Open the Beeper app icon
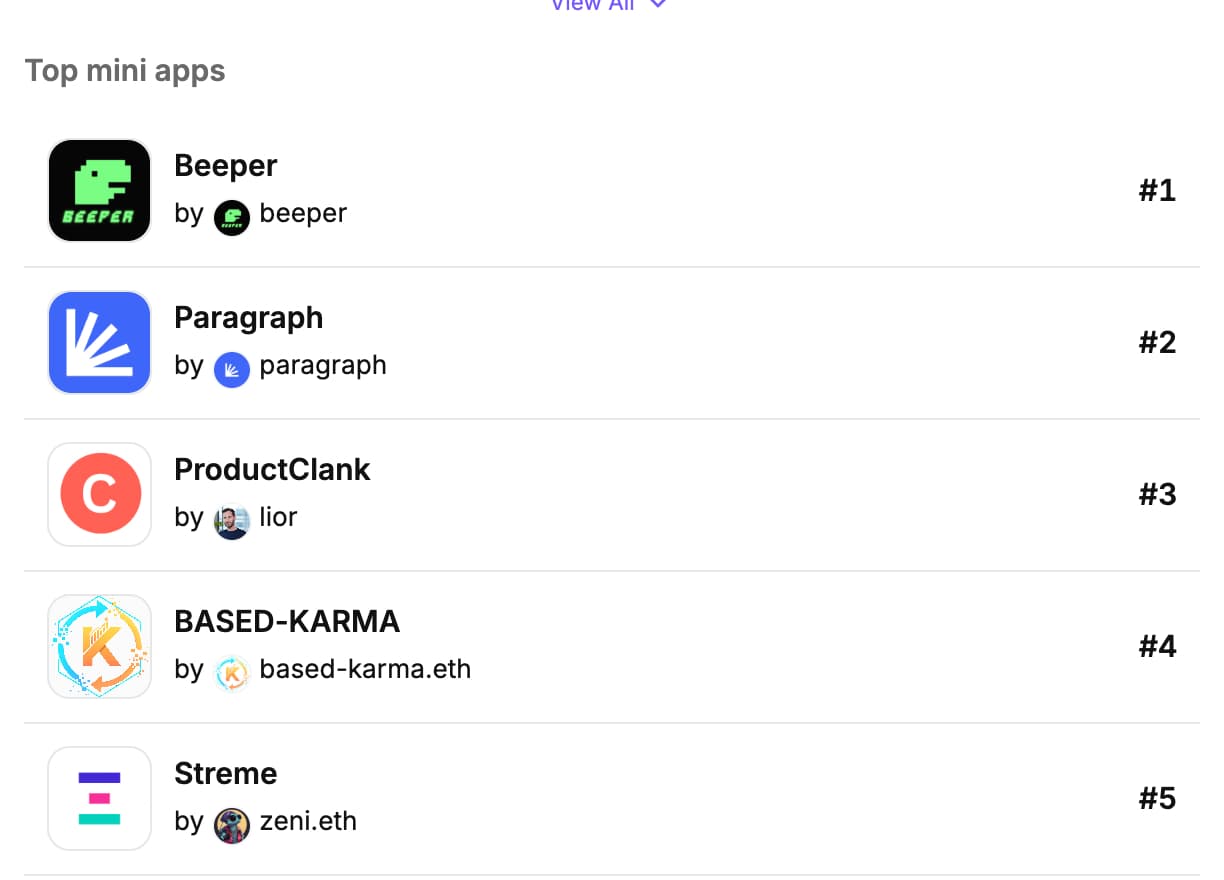The height and width of the screenshot is (880, 1224). point(99,190)
